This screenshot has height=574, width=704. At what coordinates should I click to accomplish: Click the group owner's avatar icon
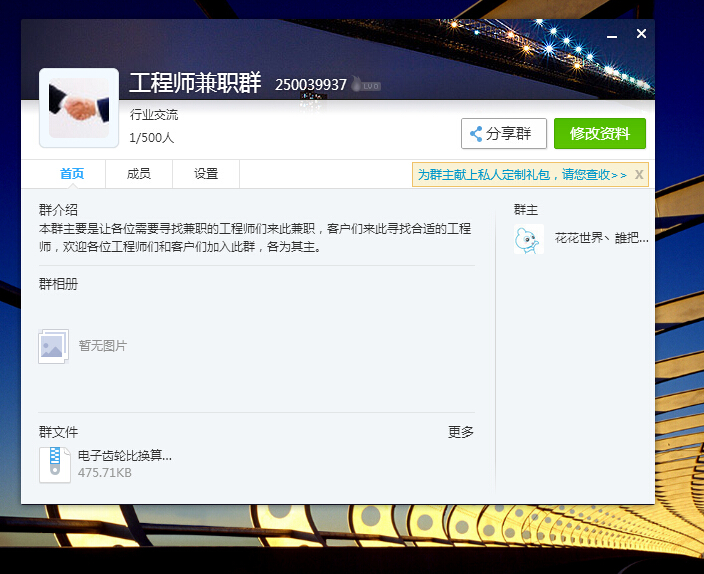[x=527, y=239]
